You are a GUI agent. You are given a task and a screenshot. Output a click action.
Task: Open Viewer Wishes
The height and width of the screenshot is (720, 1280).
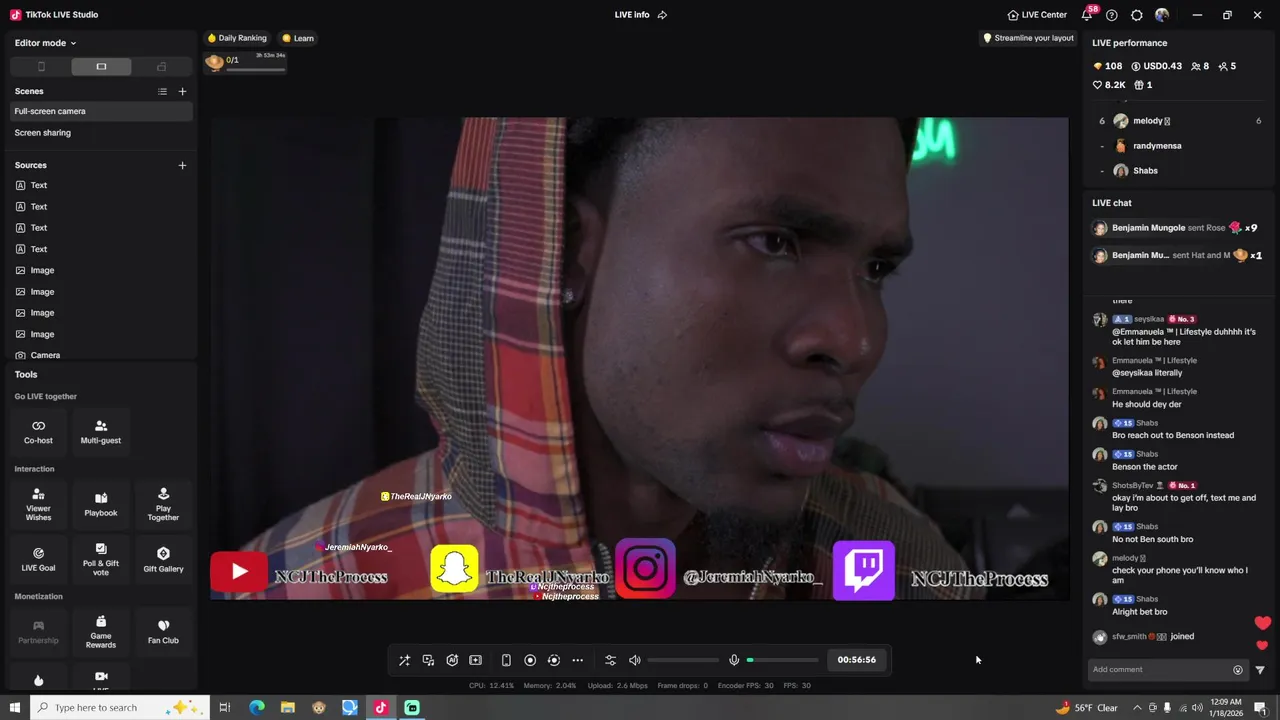(38, 505)
